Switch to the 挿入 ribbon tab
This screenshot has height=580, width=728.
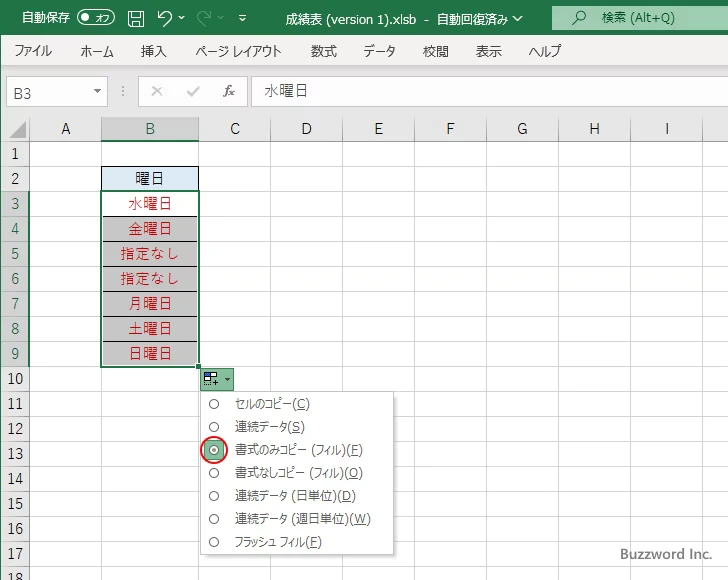point(154,51)
